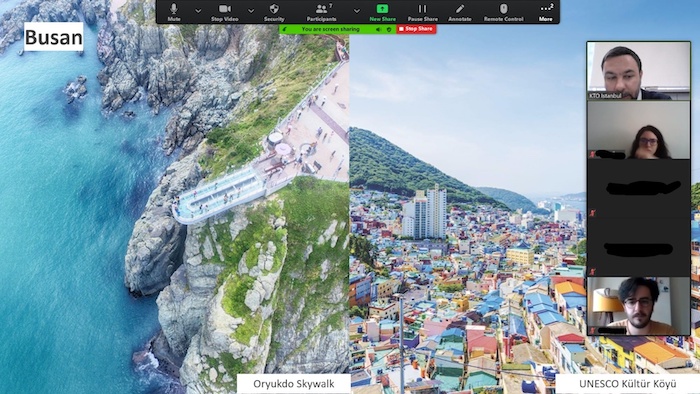Open Remote Control mouse option
The width and height of the screenshot is (700, 394).
pyautogui.click(x=504, y=12)
